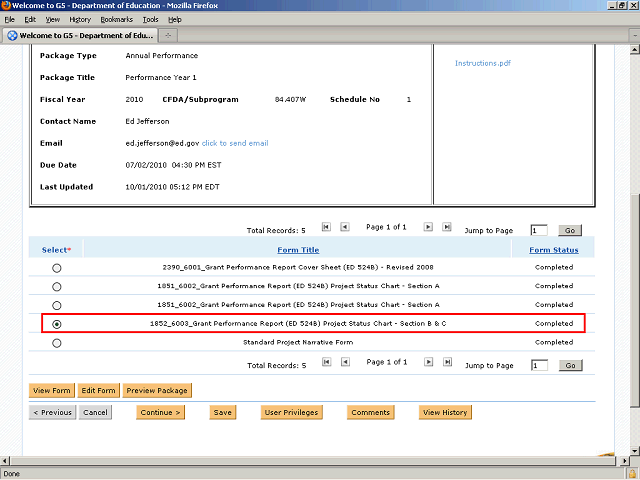Click next page arrow in bottom pager
The image size is (640, 480).
click(429, 364)
